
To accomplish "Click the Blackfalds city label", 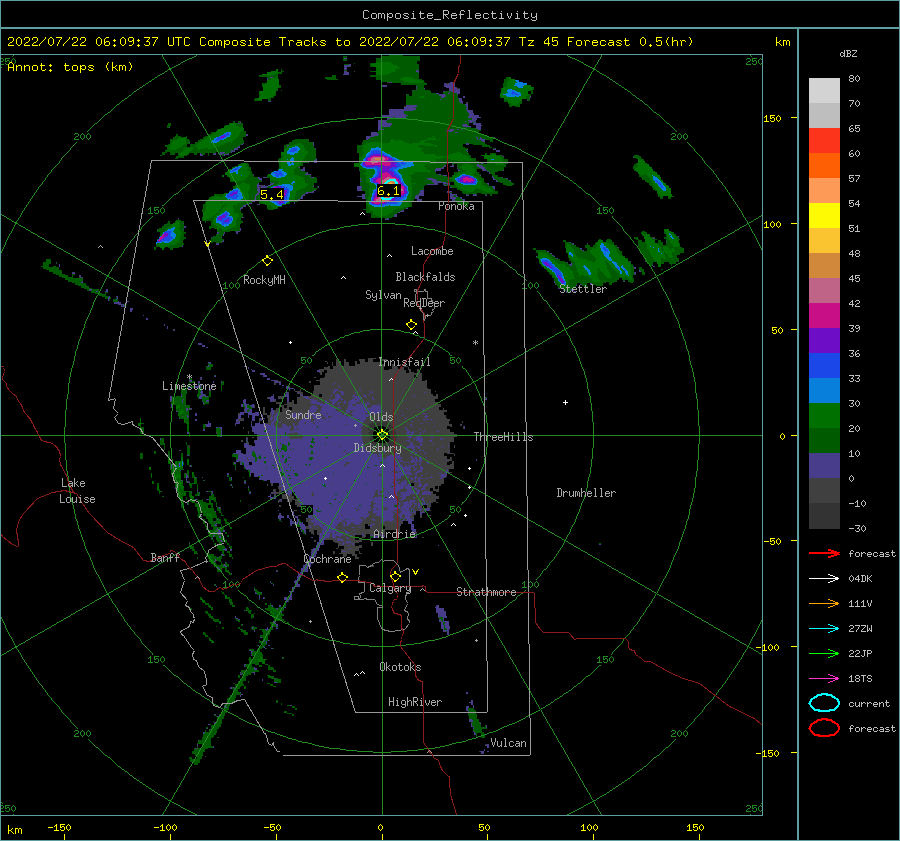I will point(425,277).
